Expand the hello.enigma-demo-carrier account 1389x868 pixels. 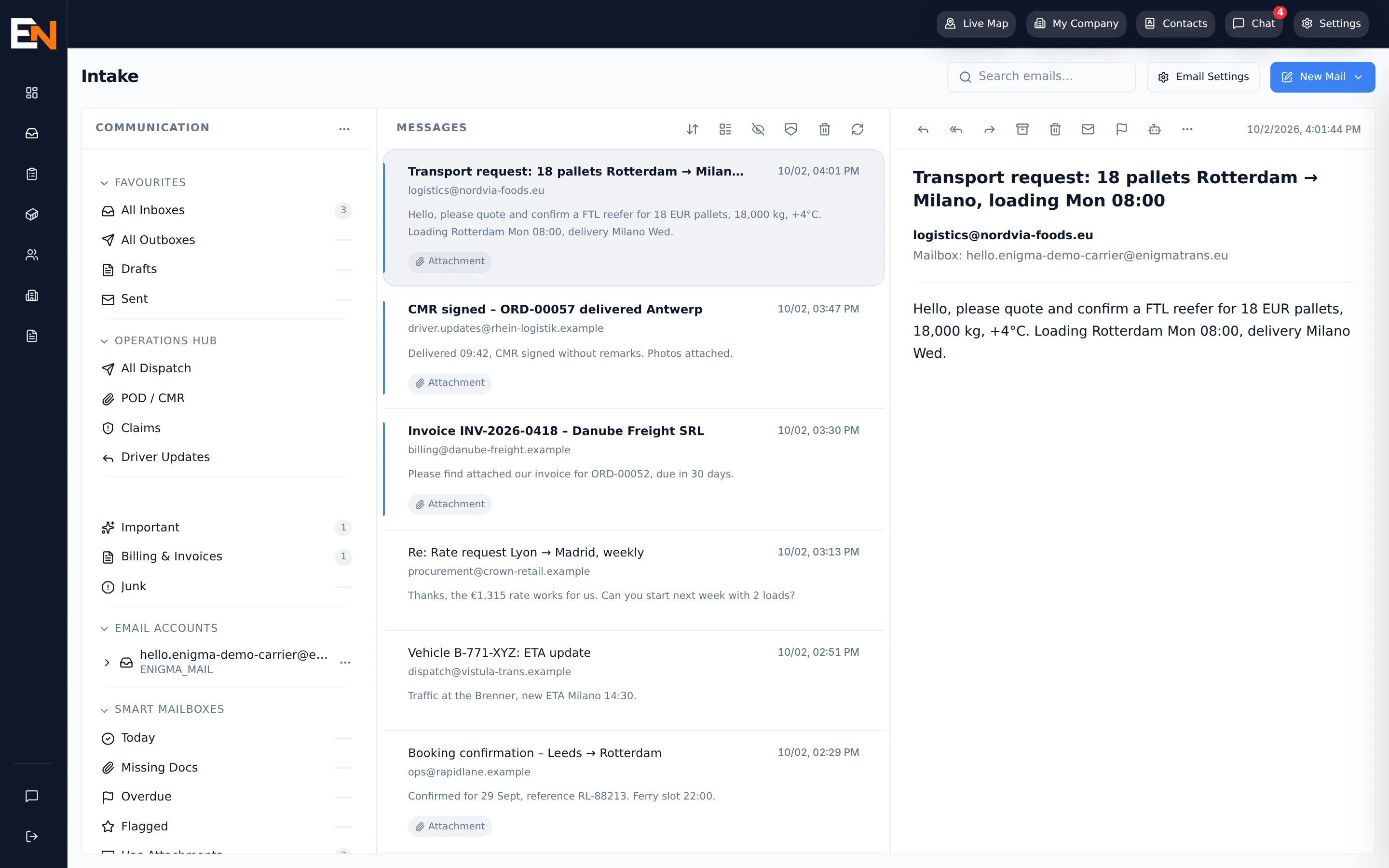click(107, 663)
